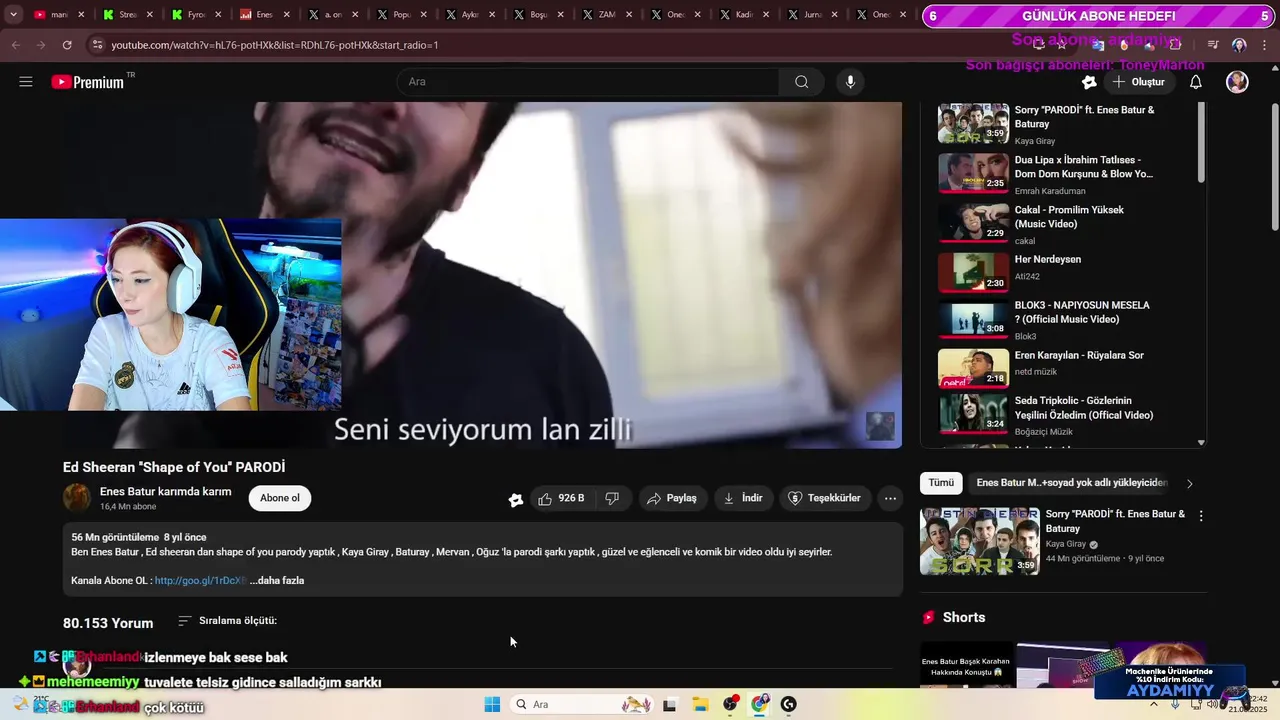
Task: Go back in browser history
Action: tap(15, 45)
